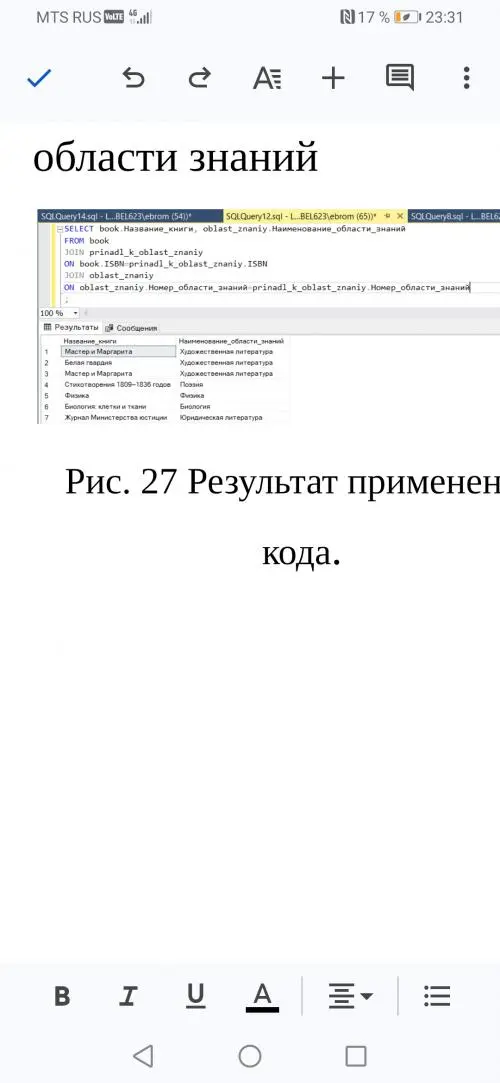
Task: Tap the blue checkmark to finish editing
Action: (x=39, y=79)
